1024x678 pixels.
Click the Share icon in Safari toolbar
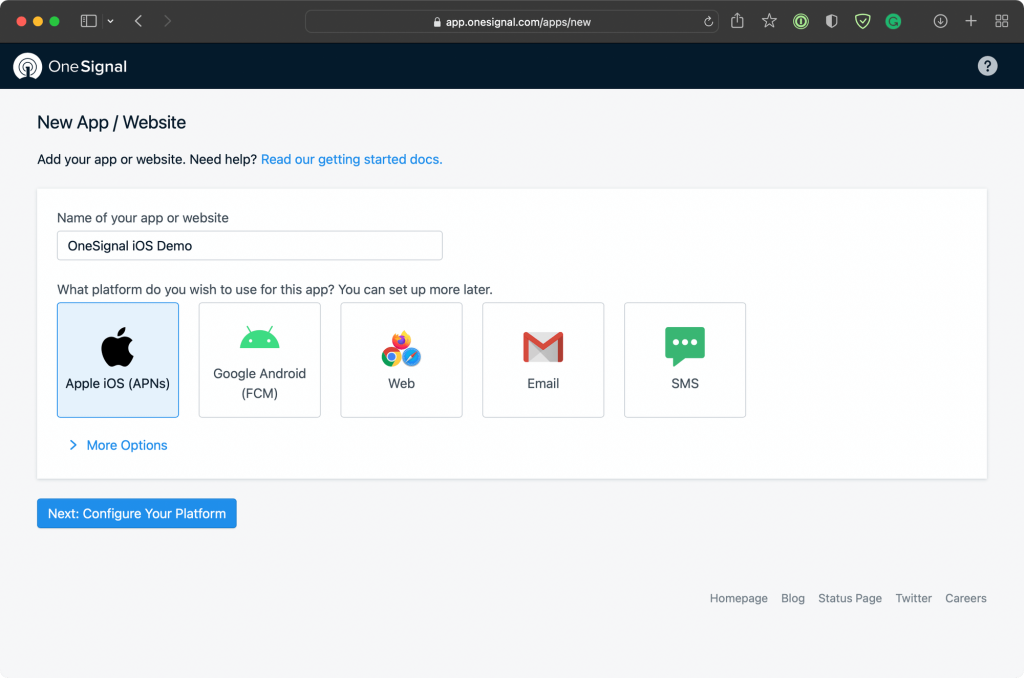(x=737, y=21)
